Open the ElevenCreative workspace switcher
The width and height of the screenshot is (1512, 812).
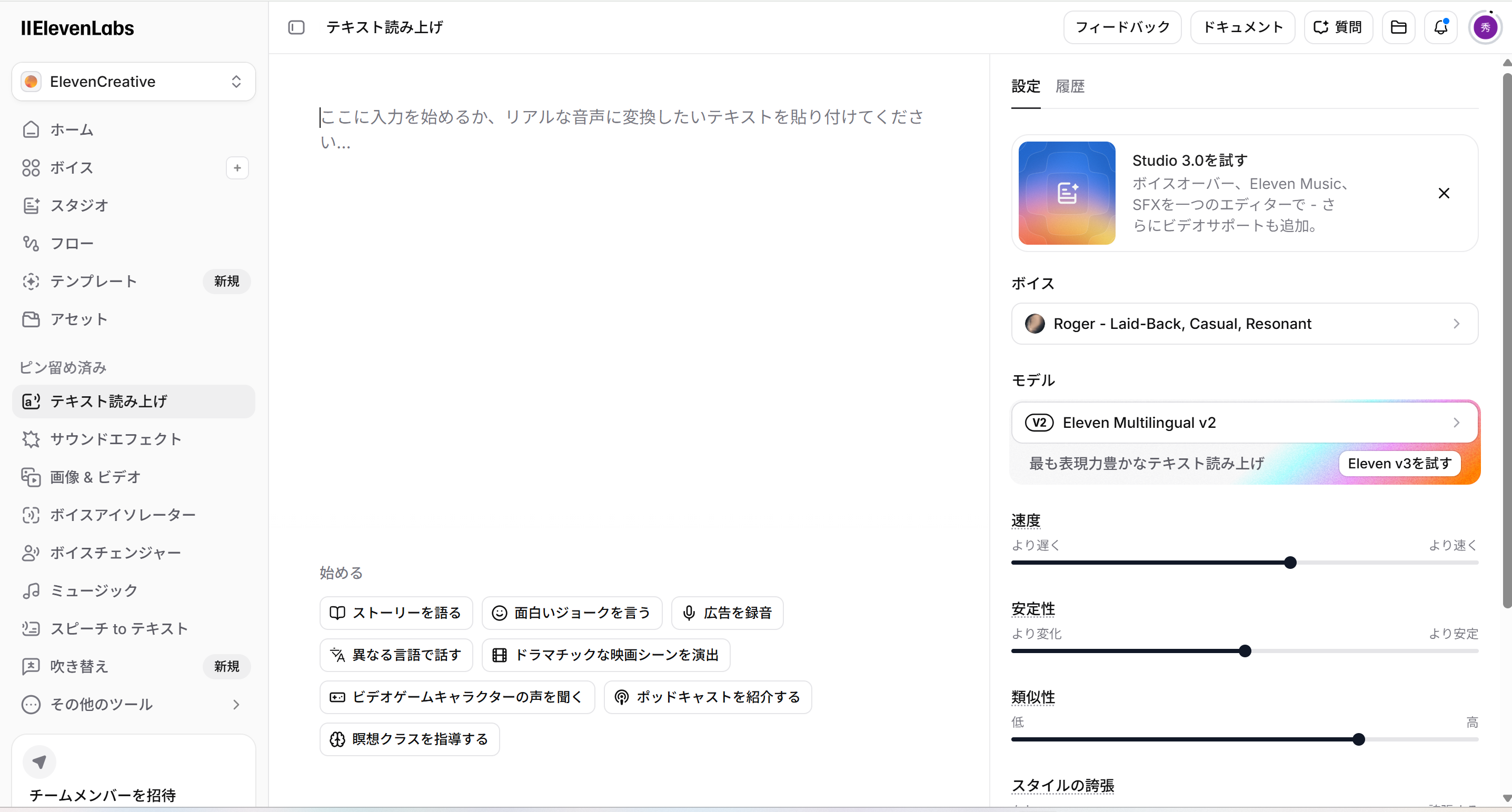(x=134, y=82)
